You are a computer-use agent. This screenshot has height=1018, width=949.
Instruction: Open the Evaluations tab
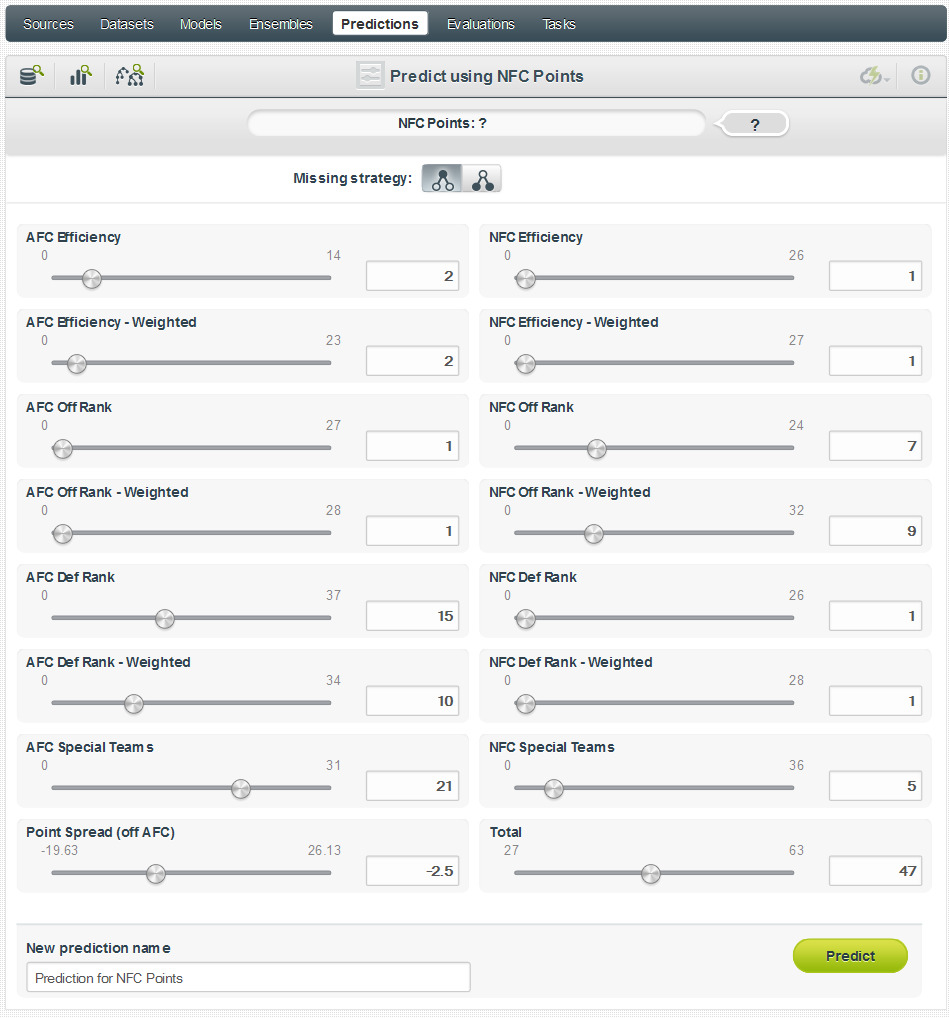(481, 24)
